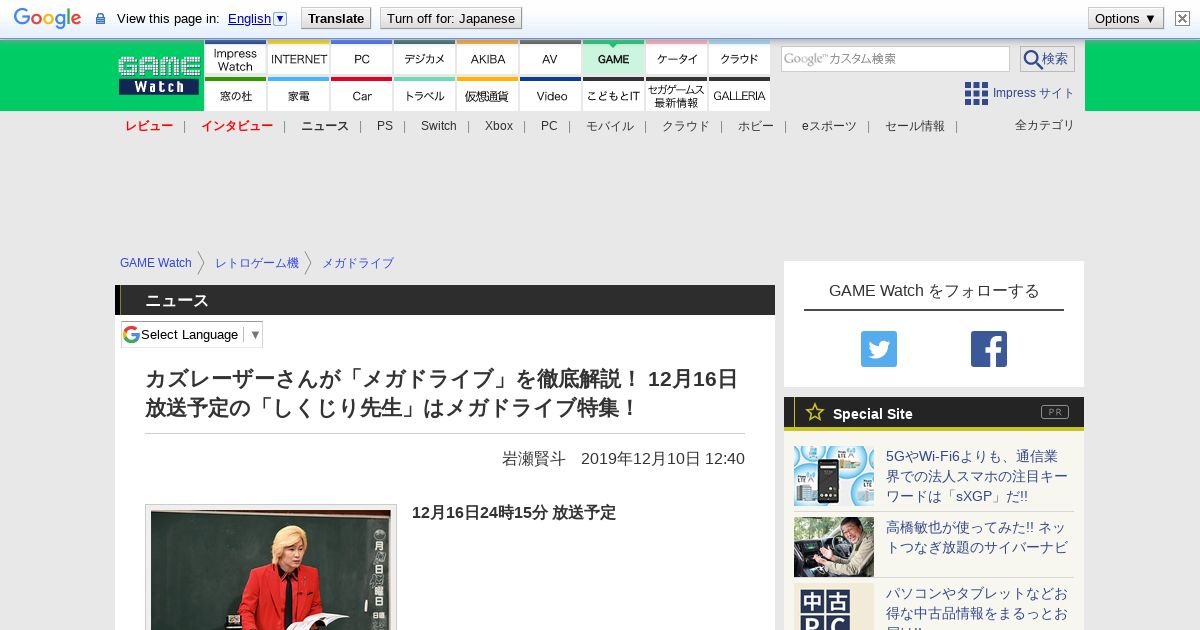The height and width of the screenshot is (630, 1200).
Task: Open the PC site tab
Action: tap(362, 59)
